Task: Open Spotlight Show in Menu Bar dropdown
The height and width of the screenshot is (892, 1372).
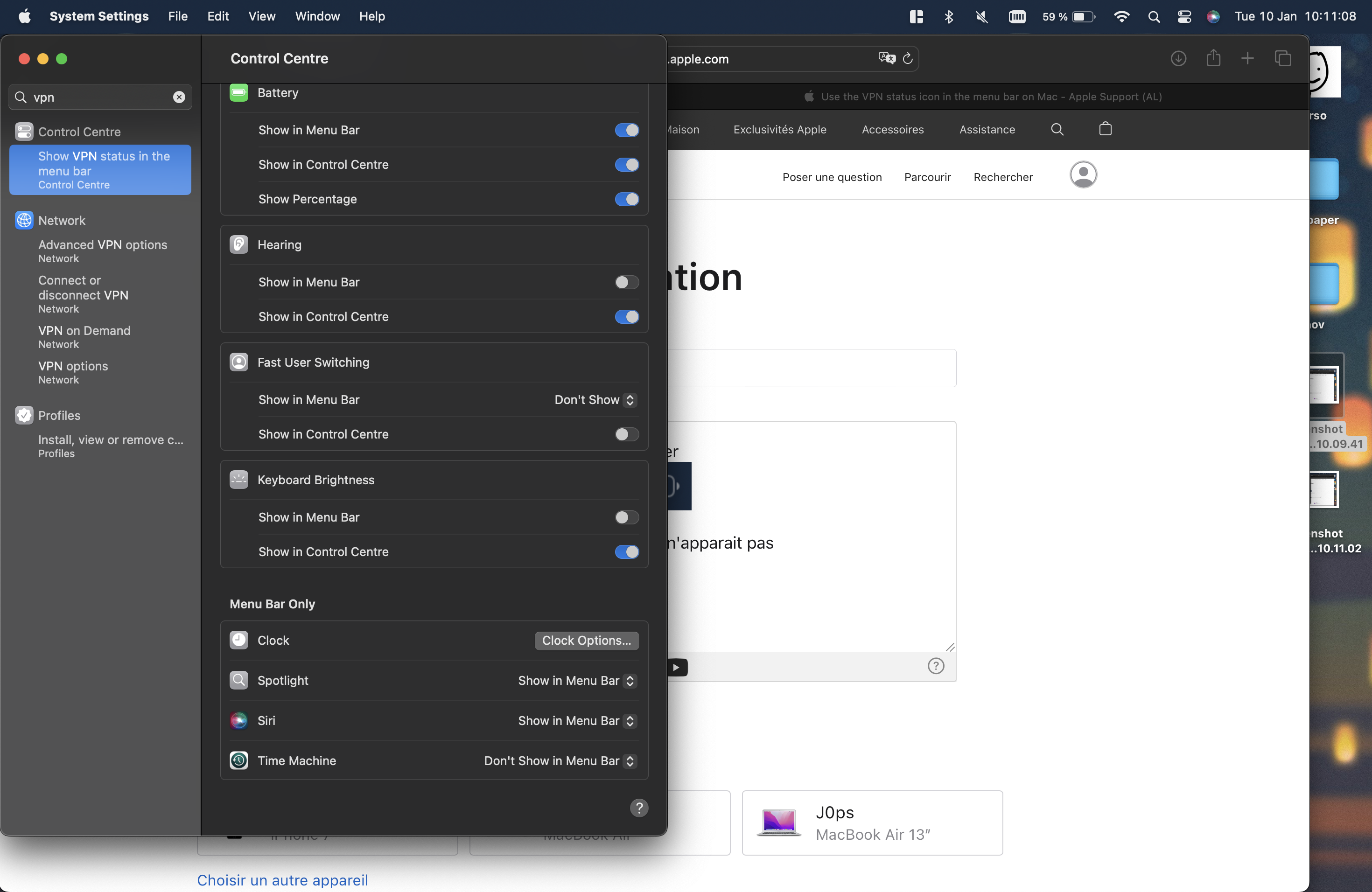Action: coord(576,681)
